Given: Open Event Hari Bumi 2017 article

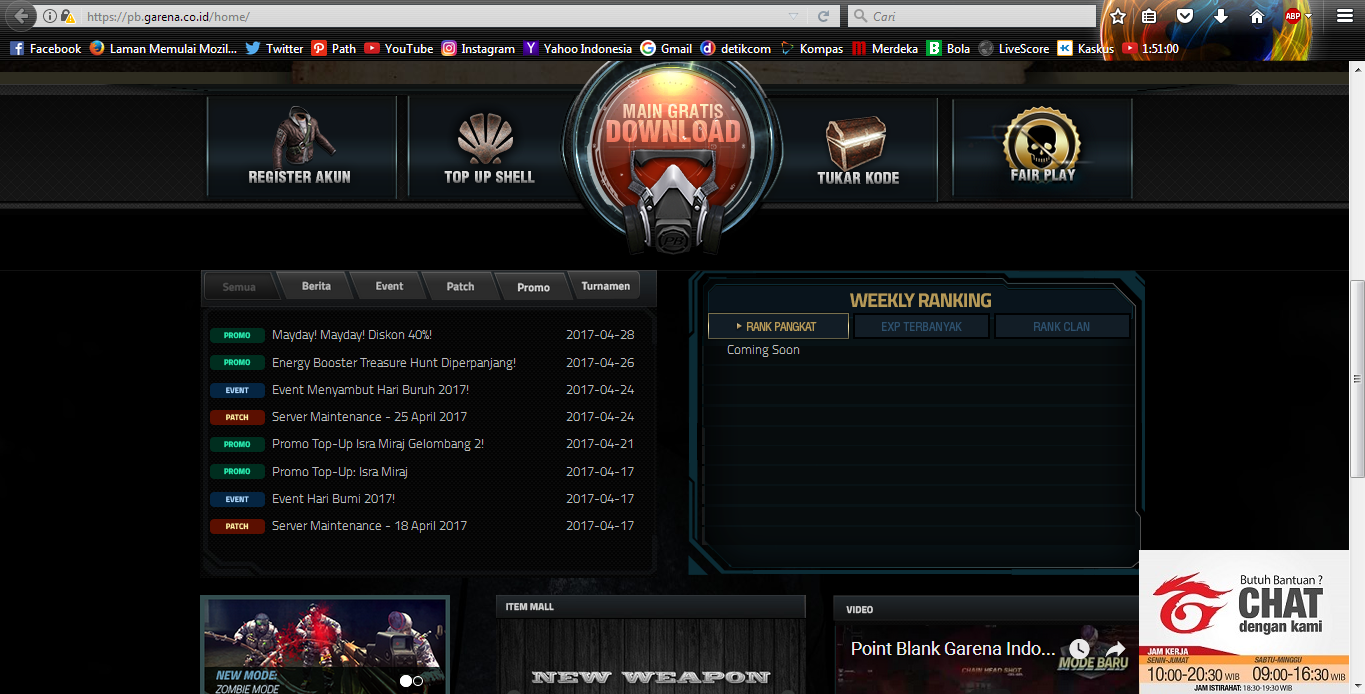Looking at the screenshot, I should 333,498.
